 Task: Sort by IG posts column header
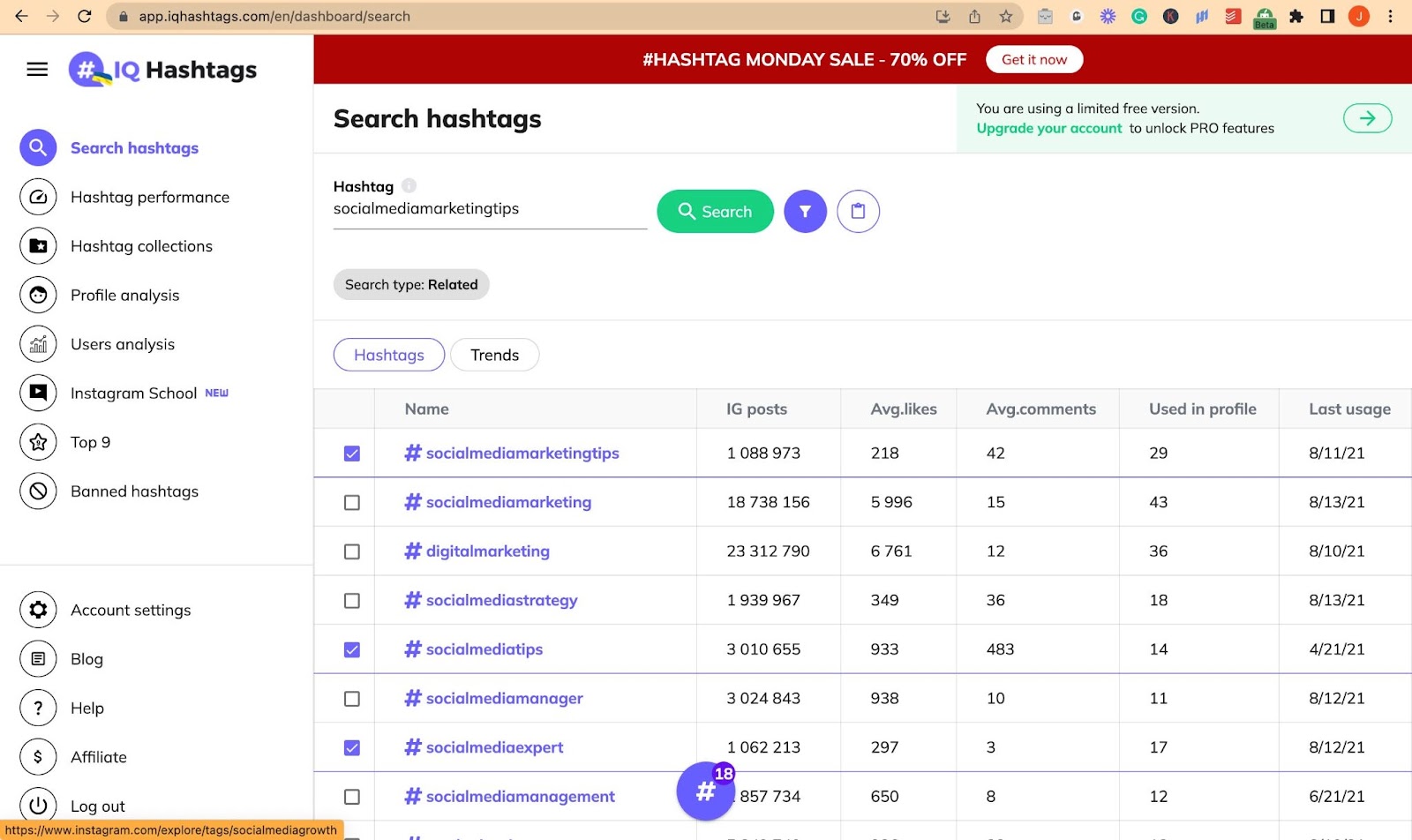tap(756, 409)
